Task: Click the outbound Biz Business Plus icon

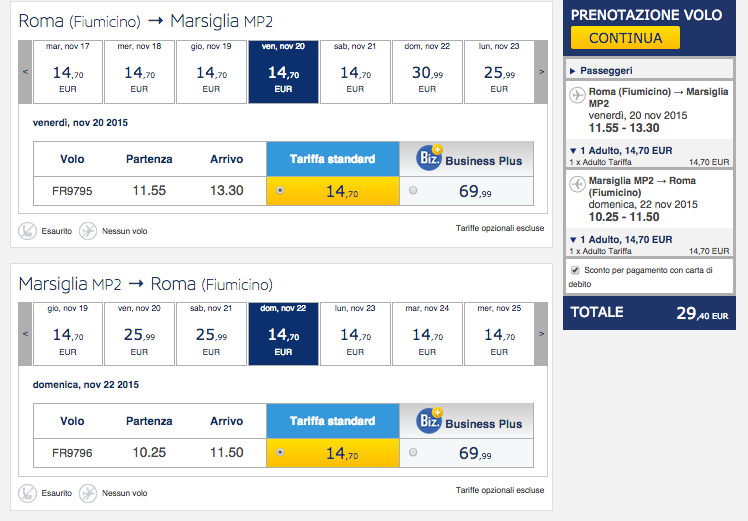Action: coord(429,159)
